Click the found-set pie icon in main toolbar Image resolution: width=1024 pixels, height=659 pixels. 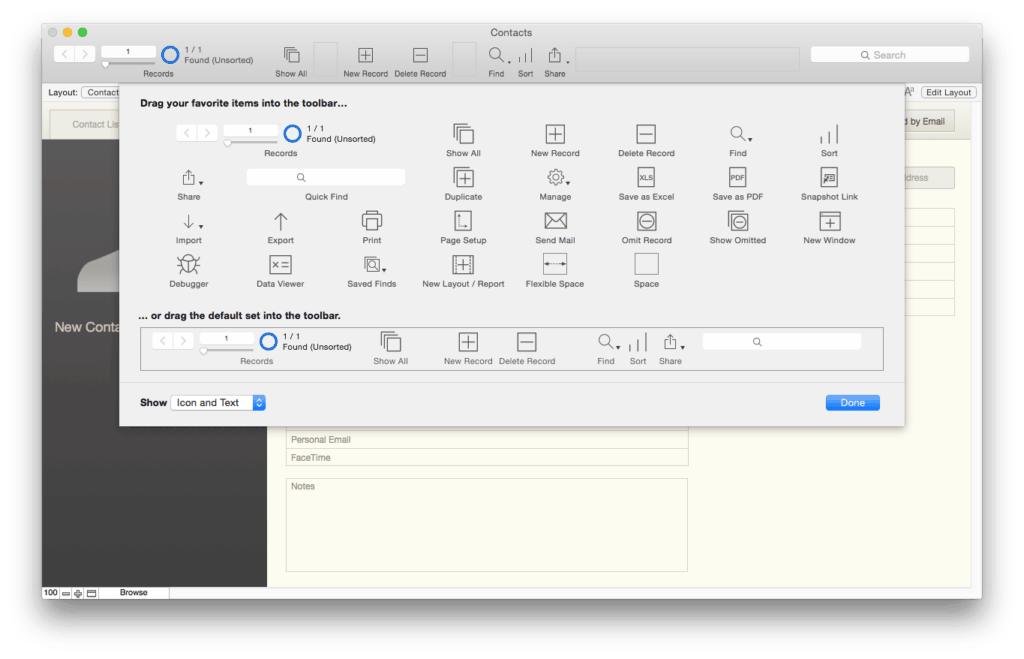170,55
